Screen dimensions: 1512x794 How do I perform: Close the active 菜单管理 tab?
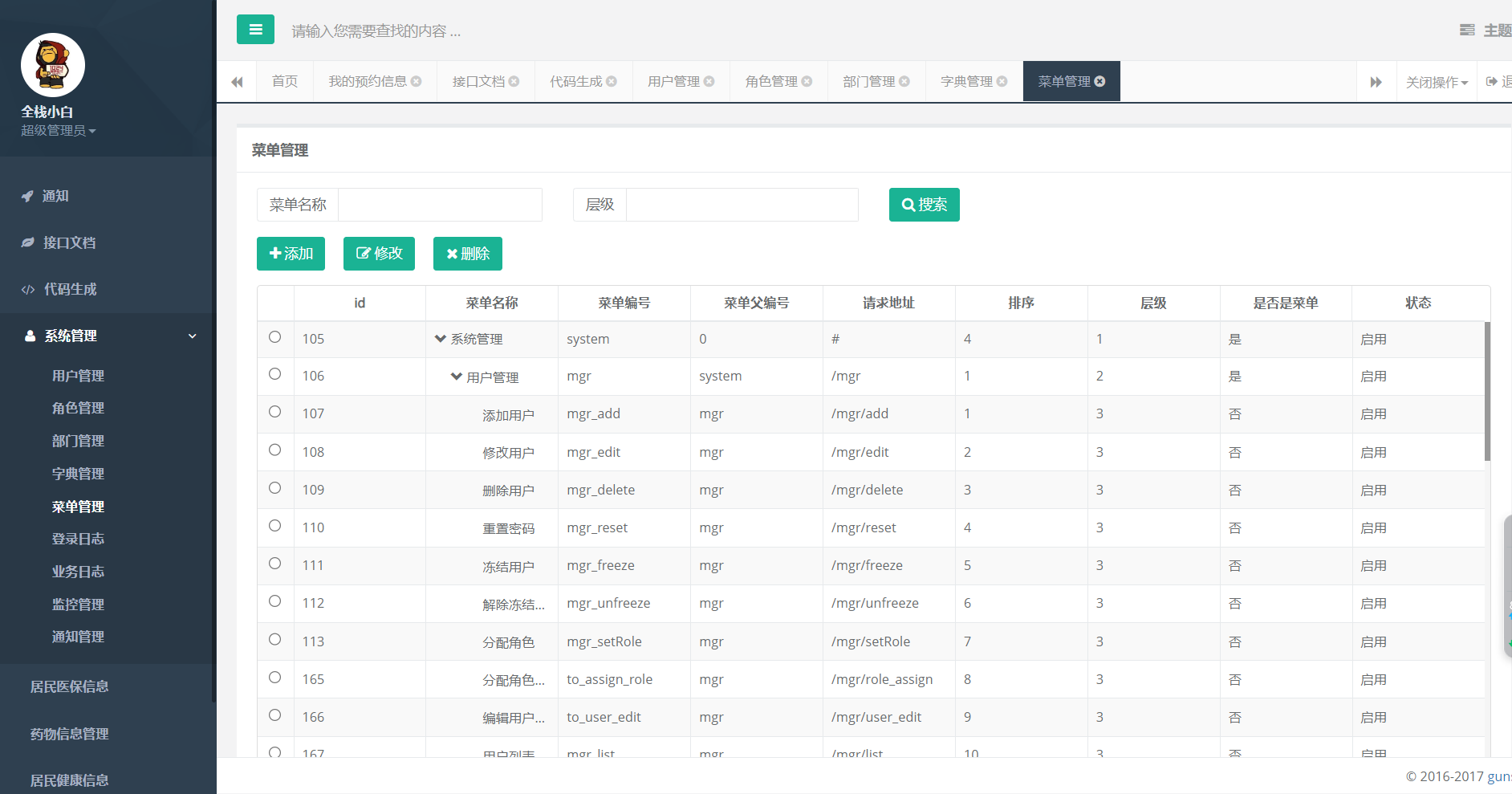(x=1099, y=81)
